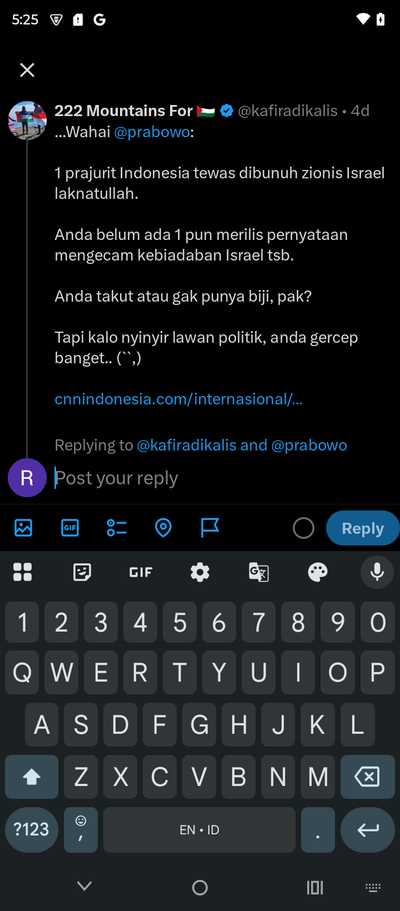Attach a photo using the image icon
The height and width of the screenshot is (911, 400).
23,528
